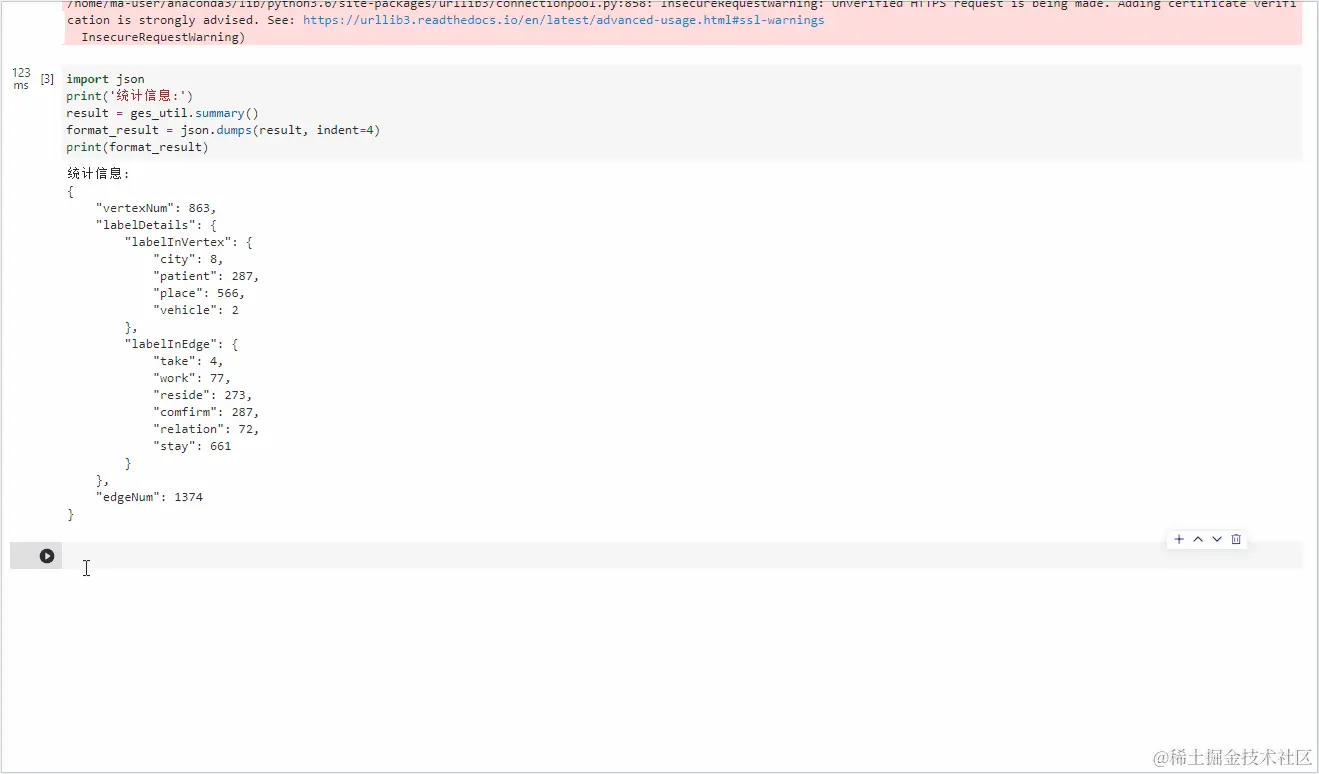Run the empty notebook cell
Screen dimensions: 1319x774
(47, 556)
